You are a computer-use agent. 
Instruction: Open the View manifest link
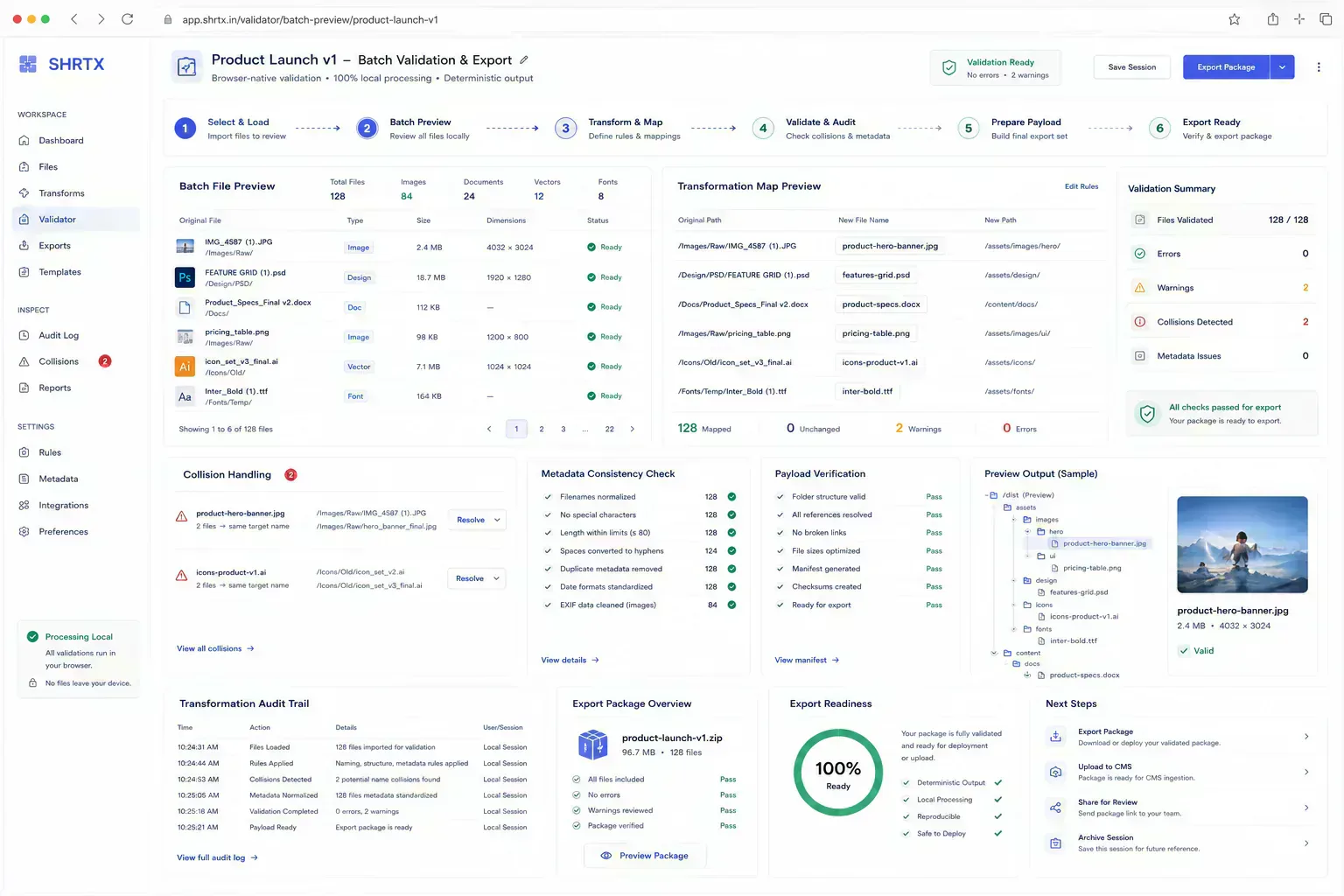pos(807,660)
